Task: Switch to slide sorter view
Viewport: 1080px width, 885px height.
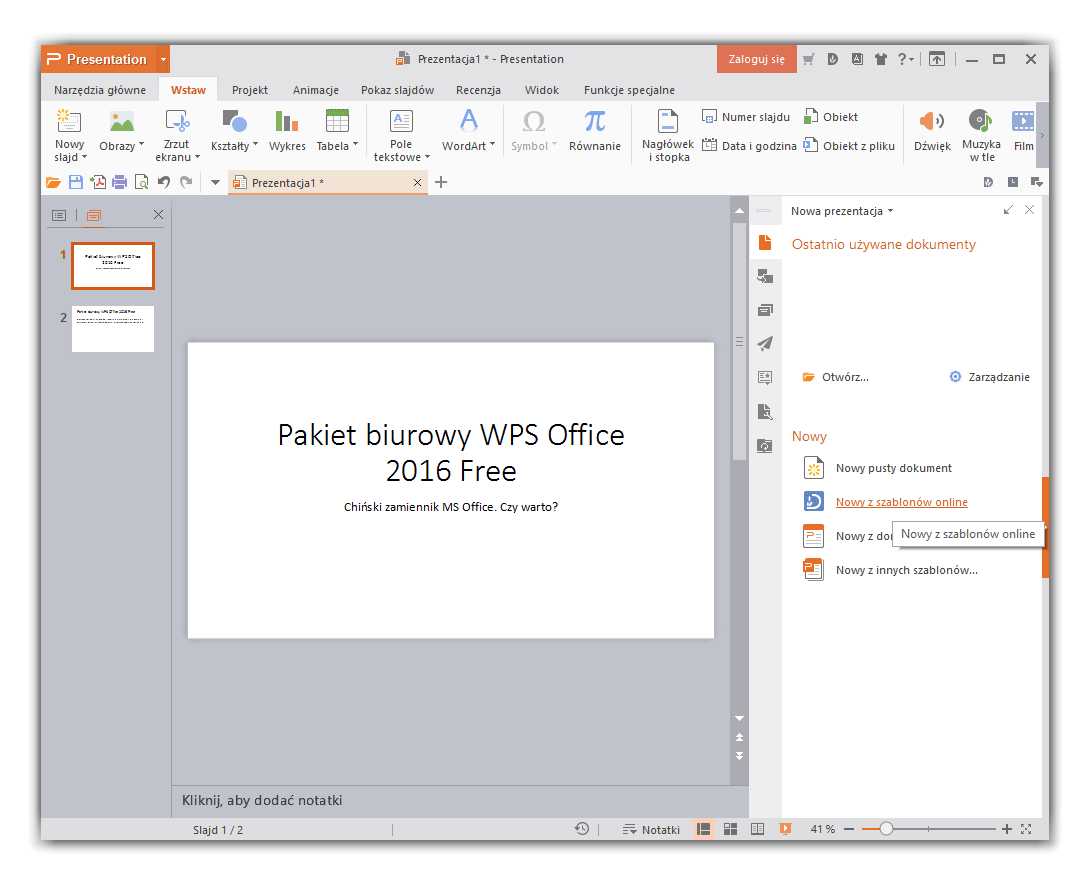Action: tap(731, 829)
